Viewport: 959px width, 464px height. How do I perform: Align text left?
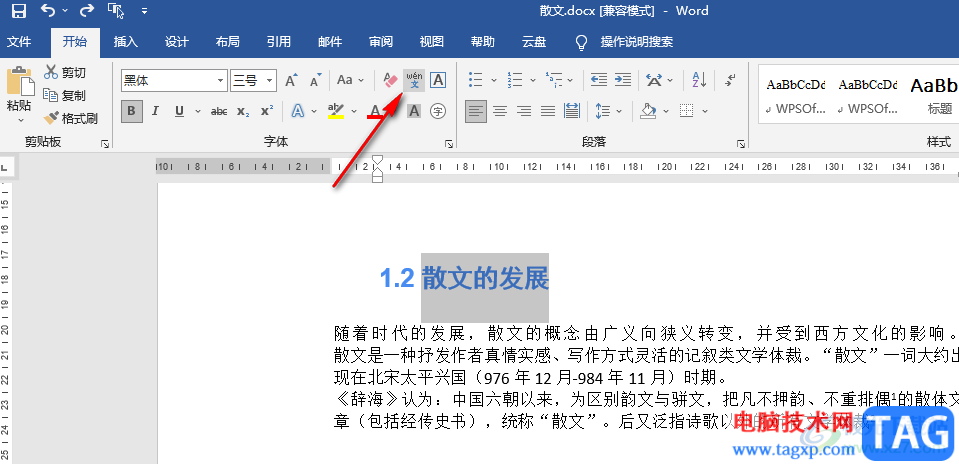click(476, 111)
